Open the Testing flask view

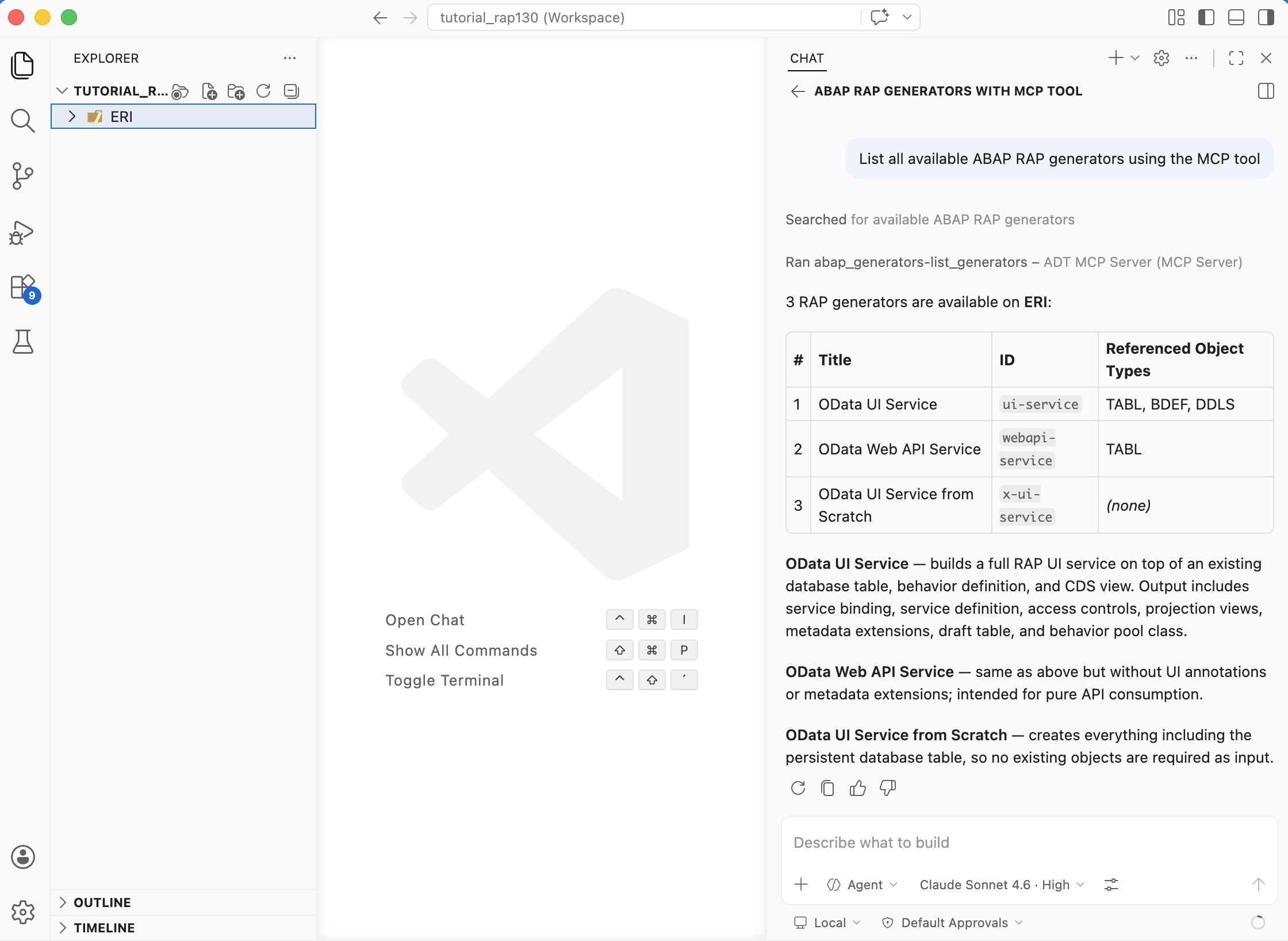coord(22,342)
